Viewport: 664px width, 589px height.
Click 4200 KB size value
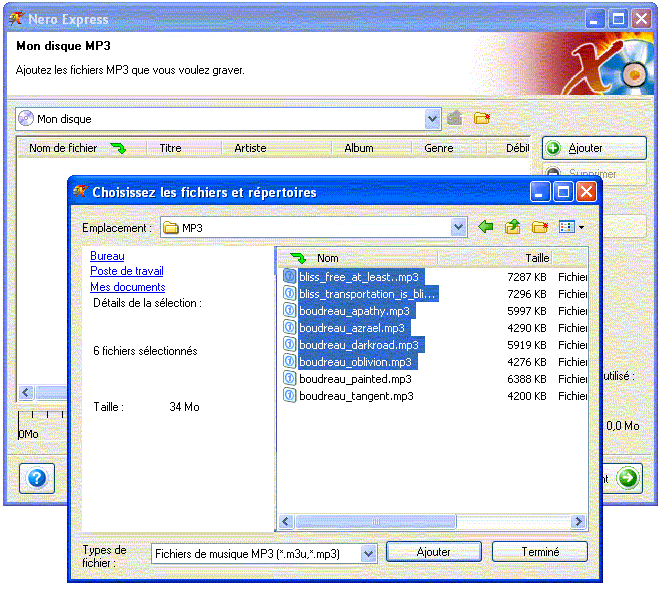(x=527, y=396)
